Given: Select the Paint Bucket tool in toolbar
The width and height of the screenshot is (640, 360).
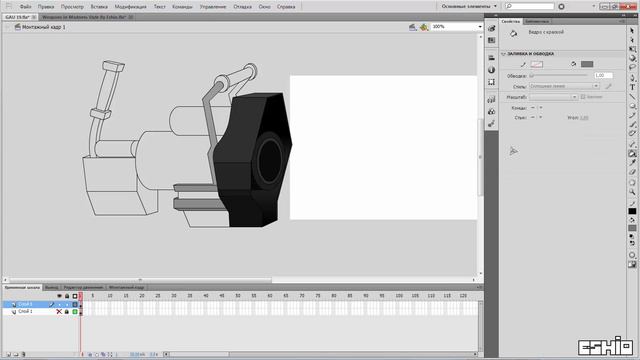Looking at the screenshot, I should click(632, 153).
